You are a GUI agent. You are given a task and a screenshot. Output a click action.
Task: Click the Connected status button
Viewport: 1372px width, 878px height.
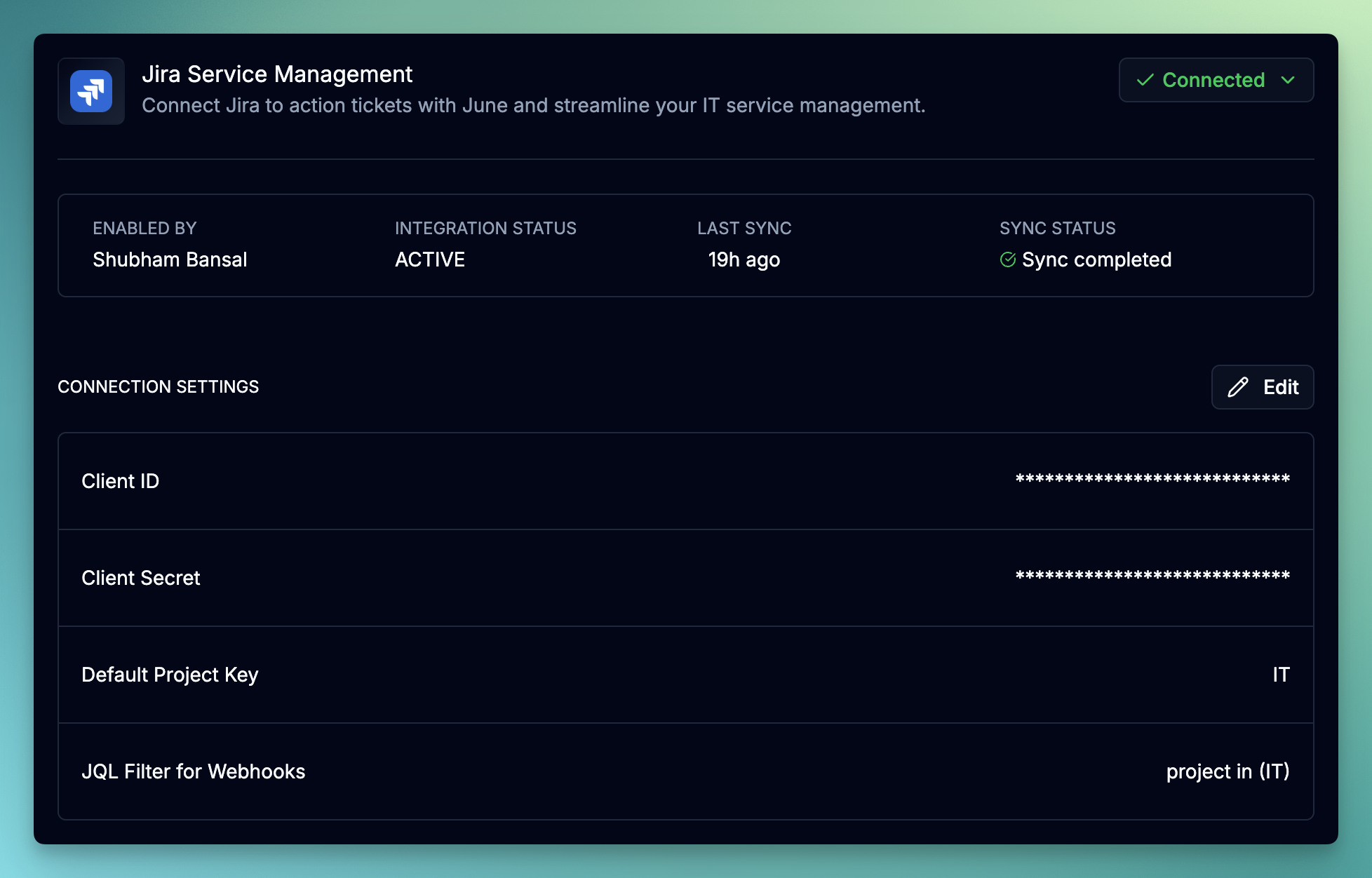click(x=1216, y=80)
